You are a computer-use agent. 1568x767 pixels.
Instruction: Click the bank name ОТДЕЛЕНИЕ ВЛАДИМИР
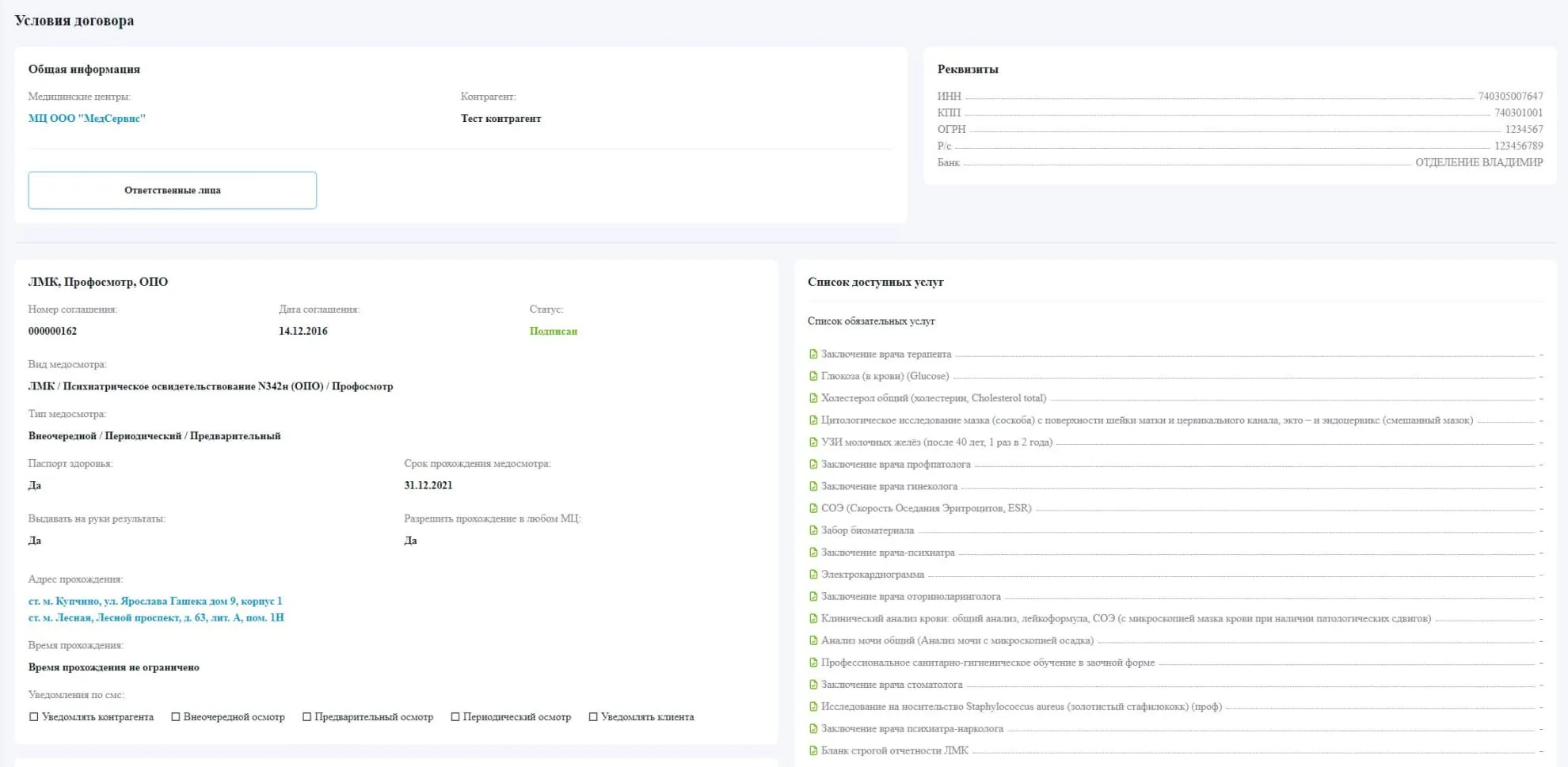(1479, 163)
